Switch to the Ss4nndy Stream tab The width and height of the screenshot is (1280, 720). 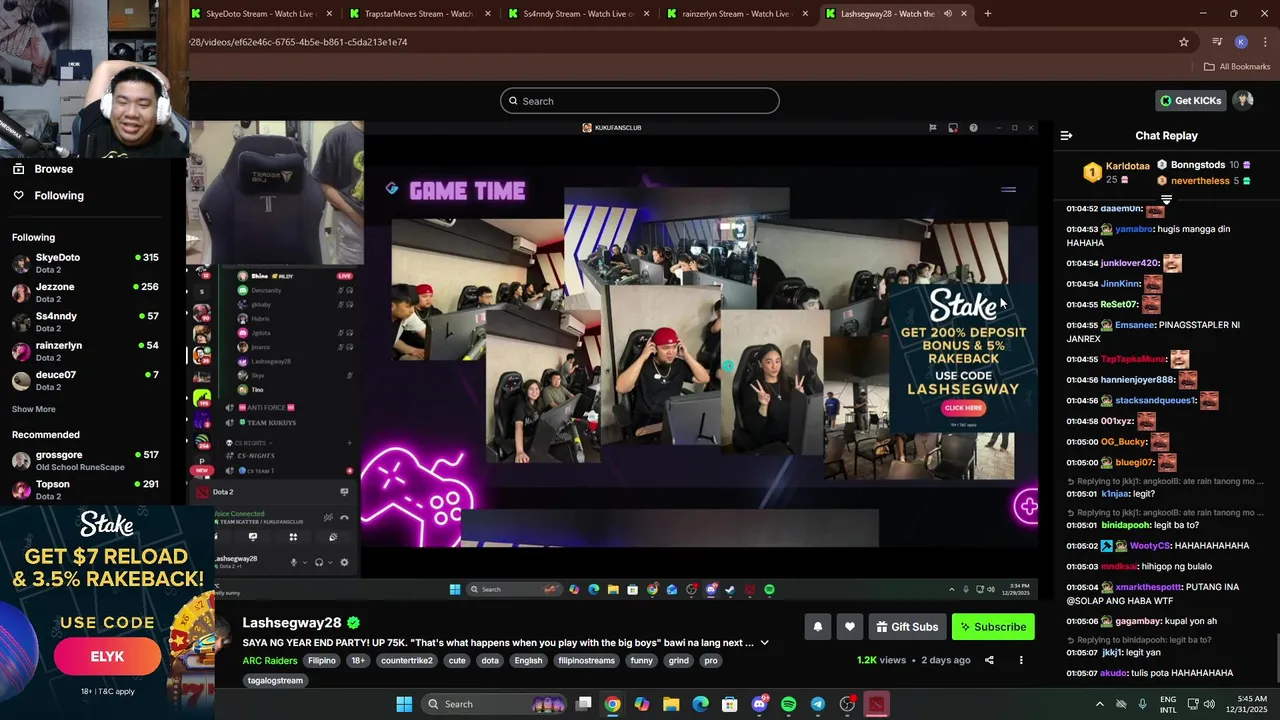(x=578, y=14)
